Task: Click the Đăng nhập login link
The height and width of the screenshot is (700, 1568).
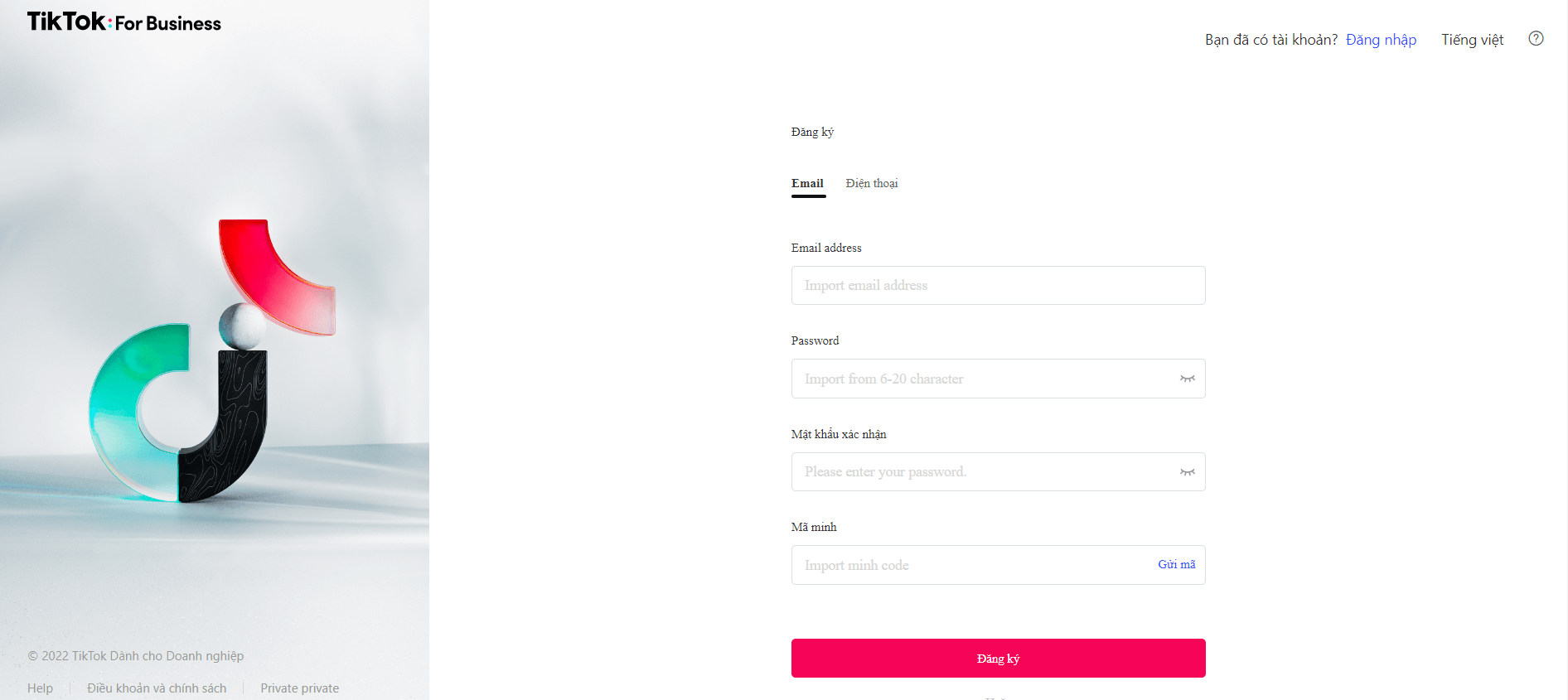Action: pyautogui.click(x=1381, y=40)
